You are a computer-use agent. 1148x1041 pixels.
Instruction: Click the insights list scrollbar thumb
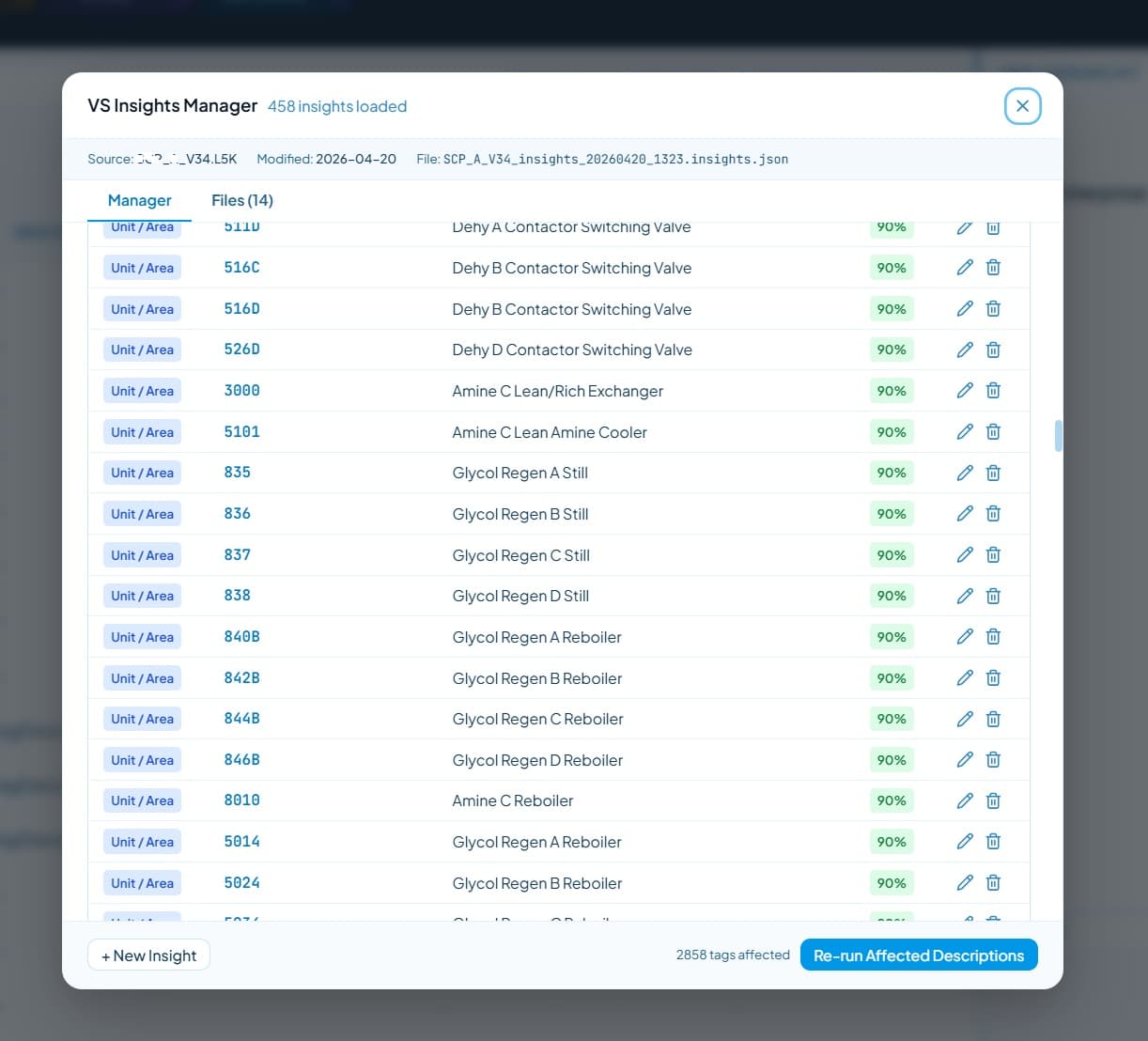pos(1059,436)
